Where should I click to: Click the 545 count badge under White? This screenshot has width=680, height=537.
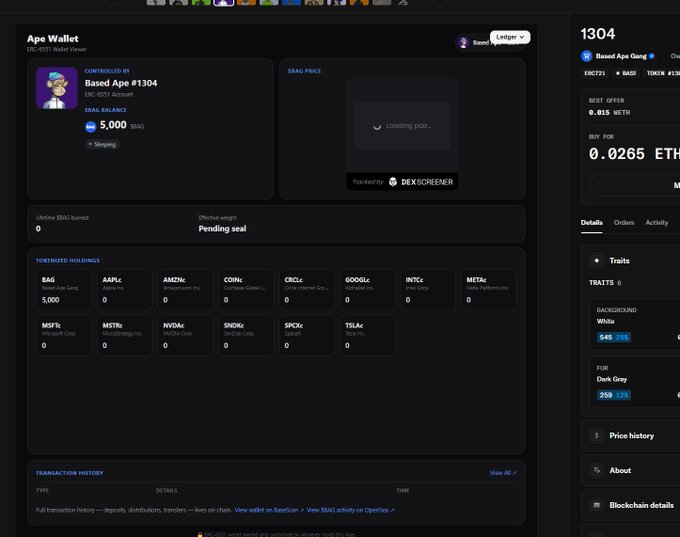(x=614, y=337)
